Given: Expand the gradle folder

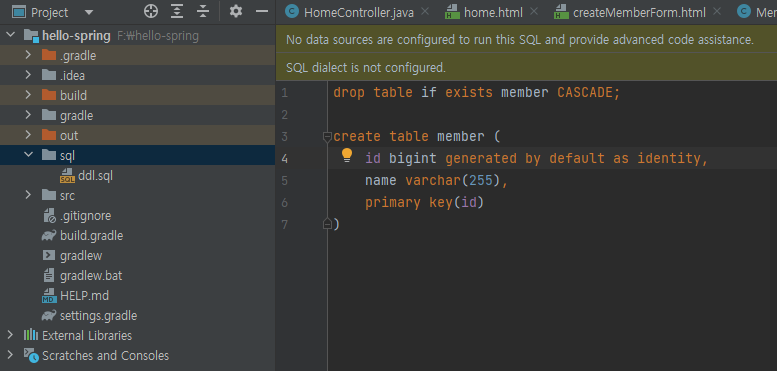Looking at the screenshot, I should [28, 115].
